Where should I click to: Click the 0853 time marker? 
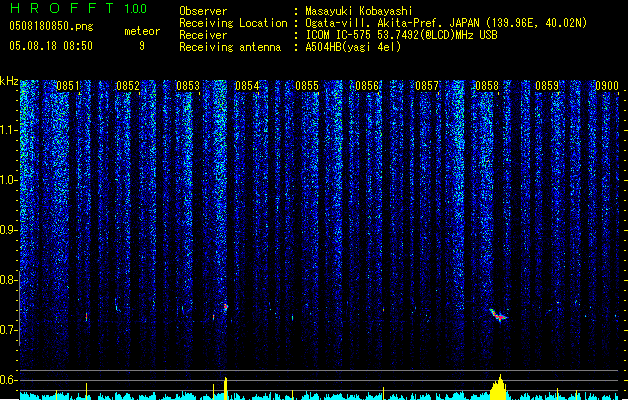pyautogui.click(x=188, y=86)
